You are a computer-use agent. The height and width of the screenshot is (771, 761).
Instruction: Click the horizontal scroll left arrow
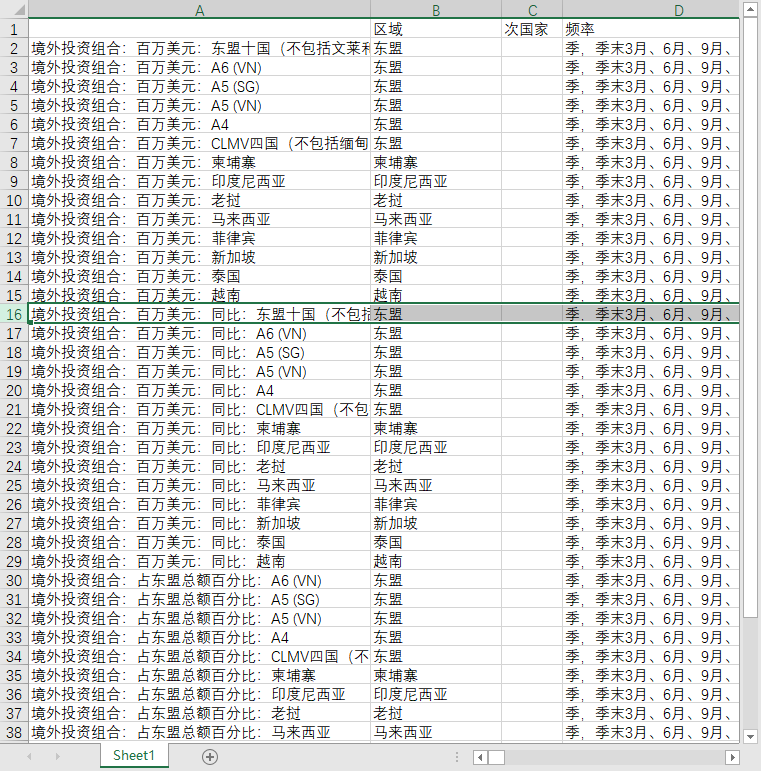(x=480, y=757)
